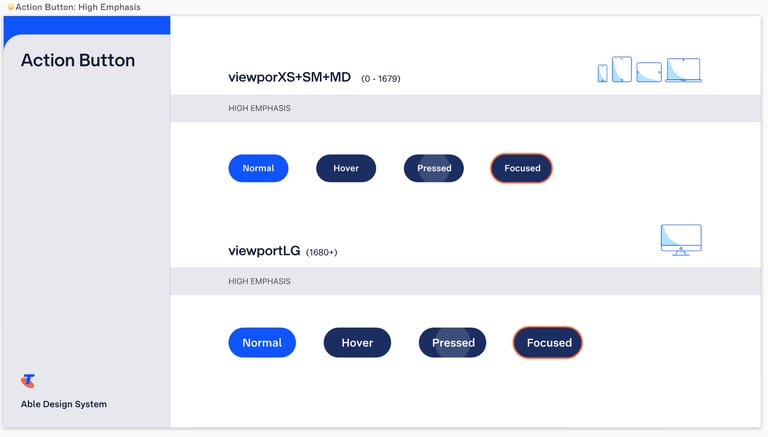Click the large Normal button under viewportLG
Image resolution: width=768 pixels, height=437 pixels.
pos(262,342)
